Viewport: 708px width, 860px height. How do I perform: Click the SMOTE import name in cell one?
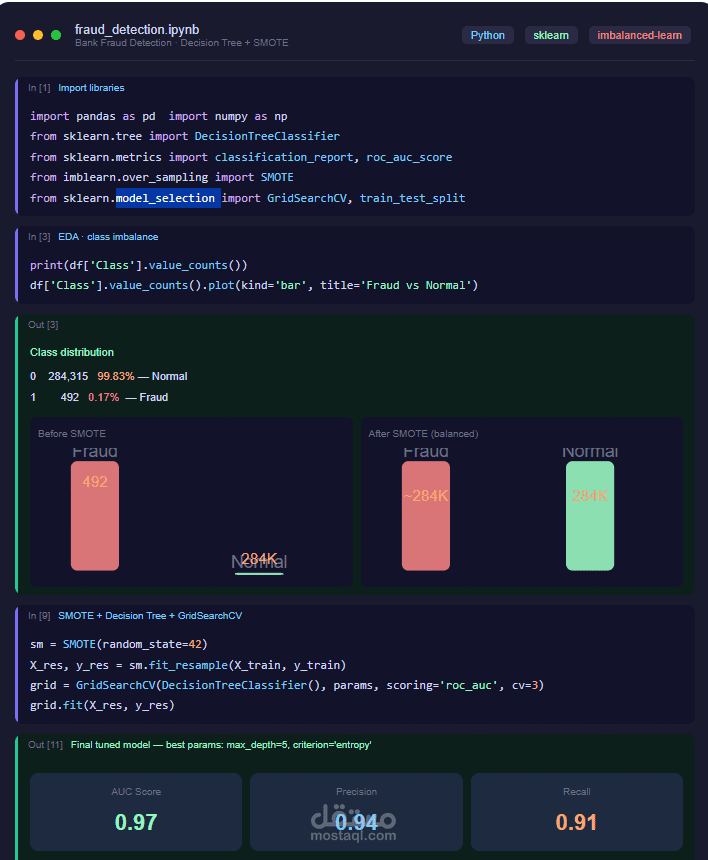point(277,177)
